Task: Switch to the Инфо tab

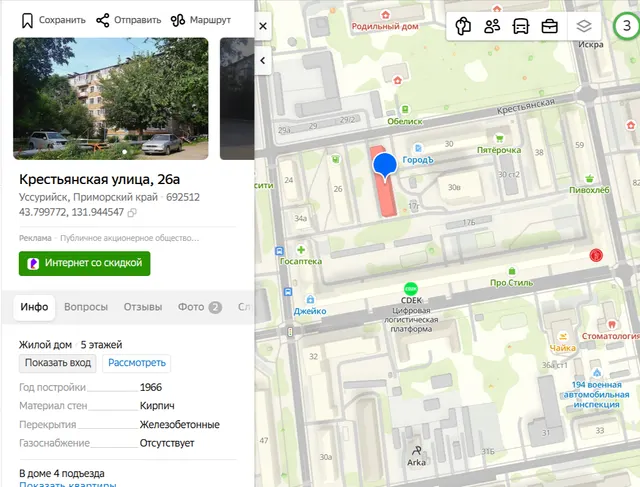Action: click(x=34, y=307)
